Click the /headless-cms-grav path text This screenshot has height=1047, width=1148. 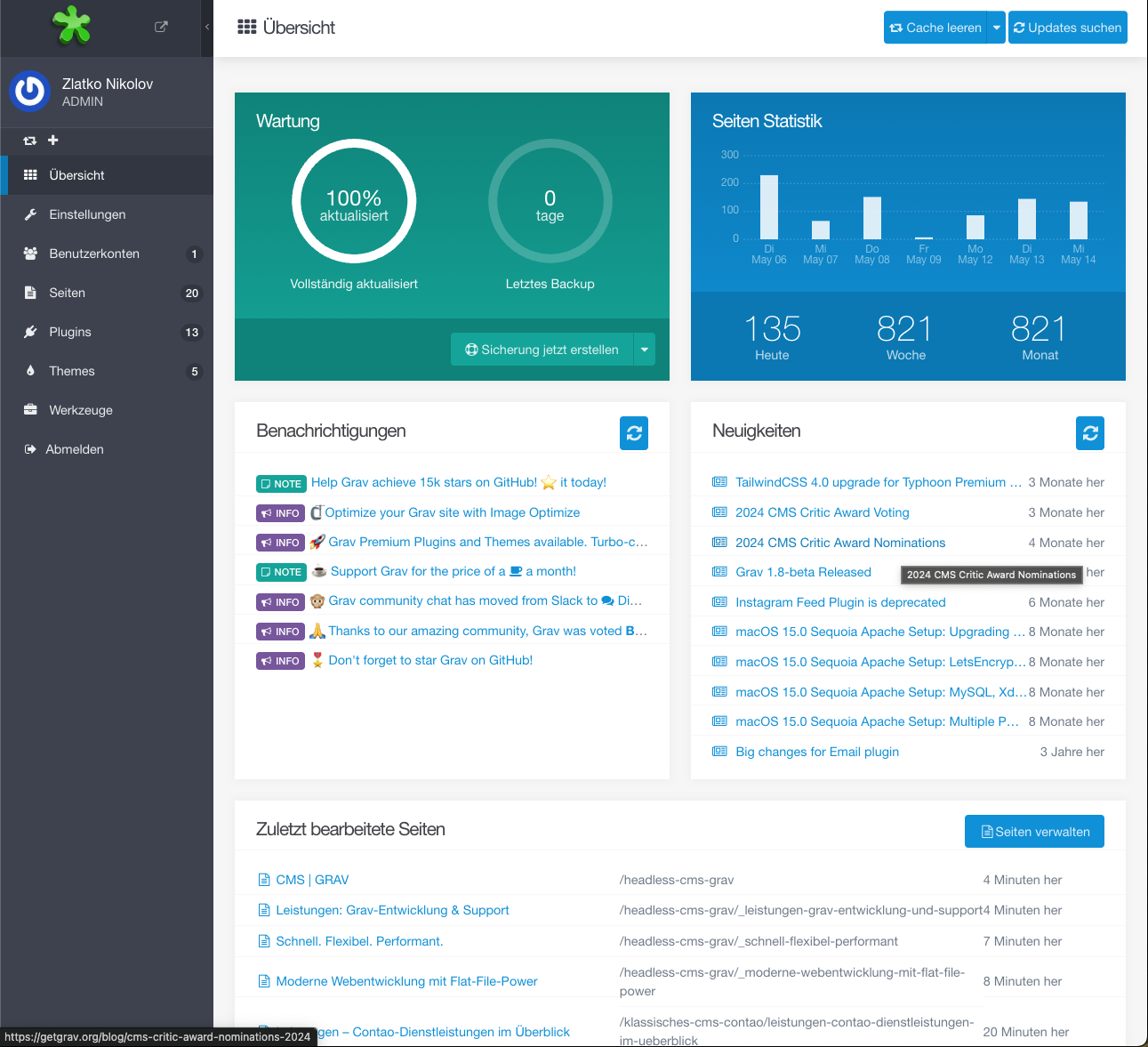click(x=677, y=880)
